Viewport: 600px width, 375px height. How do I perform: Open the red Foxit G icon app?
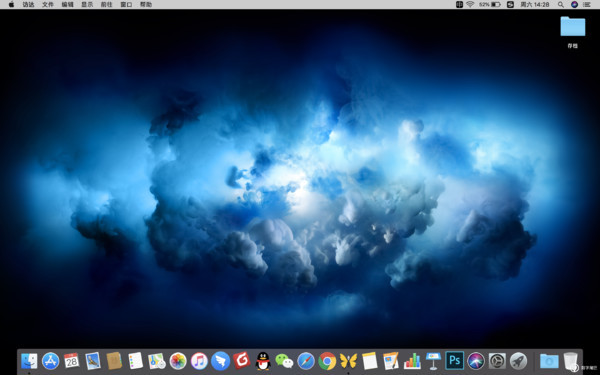click(x=241, y=361)
